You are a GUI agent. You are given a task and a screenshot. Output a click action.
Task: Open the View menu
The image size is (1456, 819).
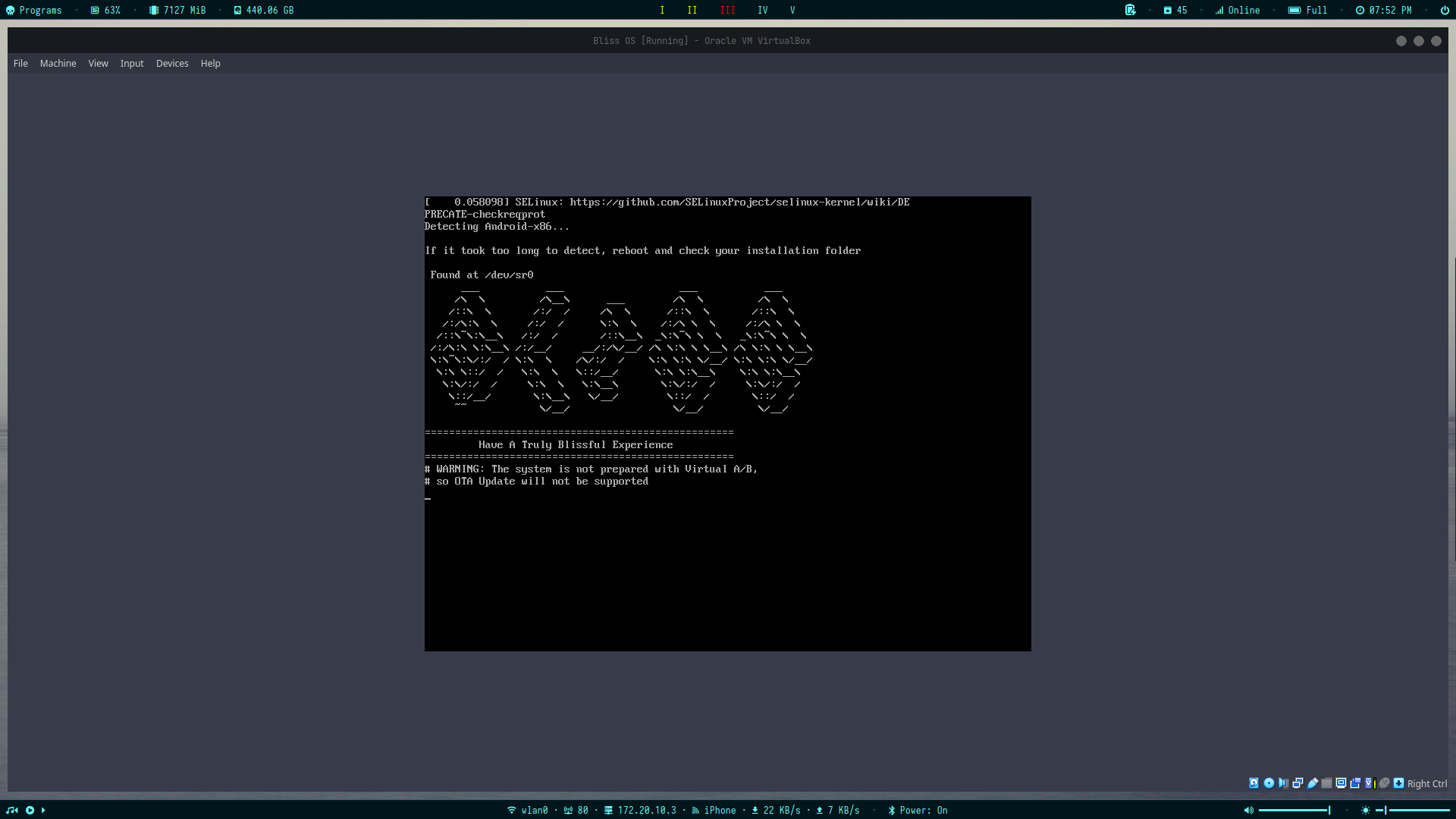coord(98,64)
